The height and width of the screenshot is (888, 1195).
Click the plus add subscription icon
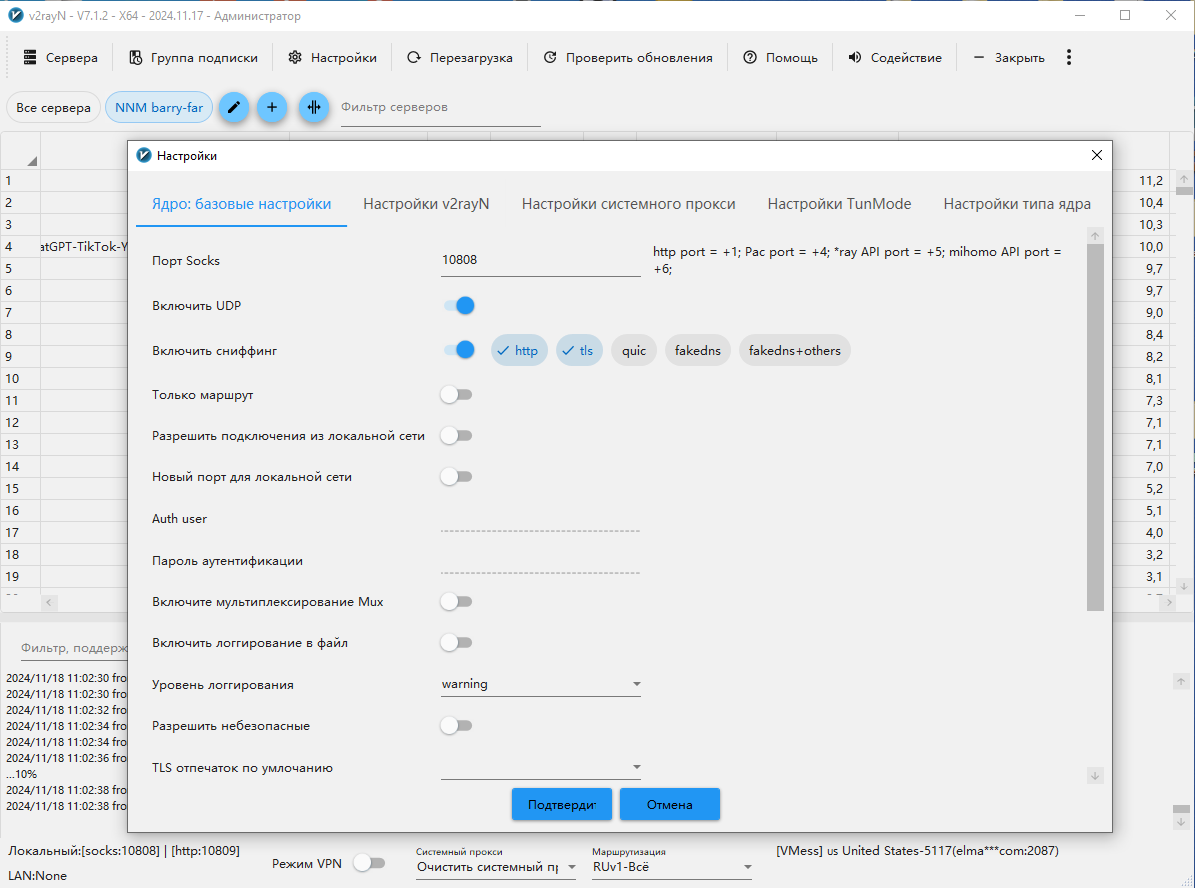point(272,107)
